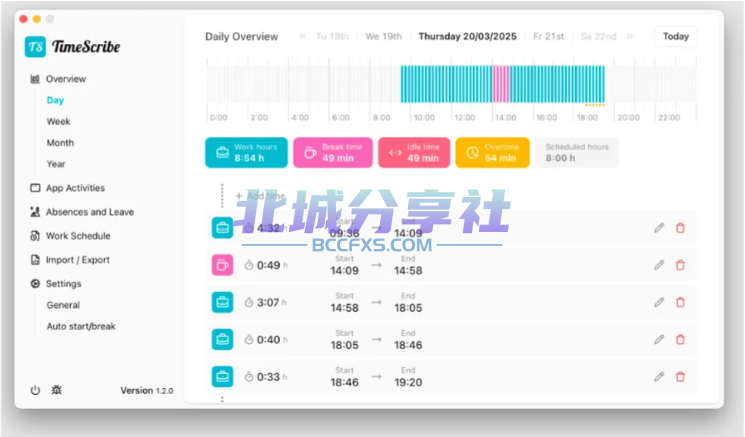Edit the 14:09 to 14:58 break entry

659,265
